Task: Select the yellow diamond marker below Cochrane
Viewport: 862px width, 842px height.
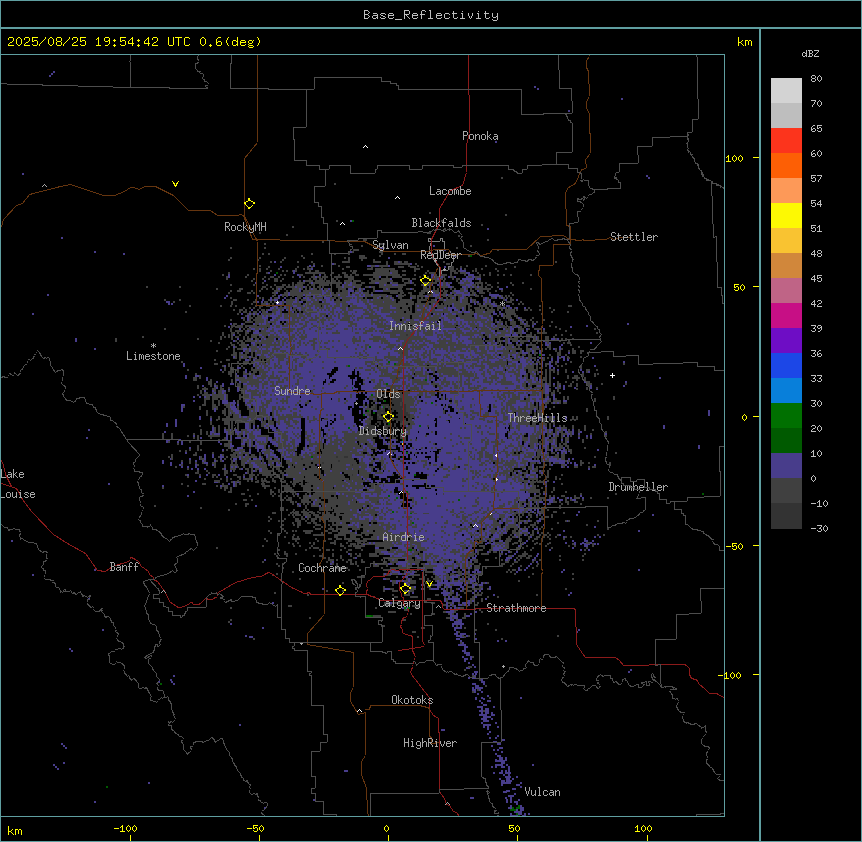Action: coord(340,590)
